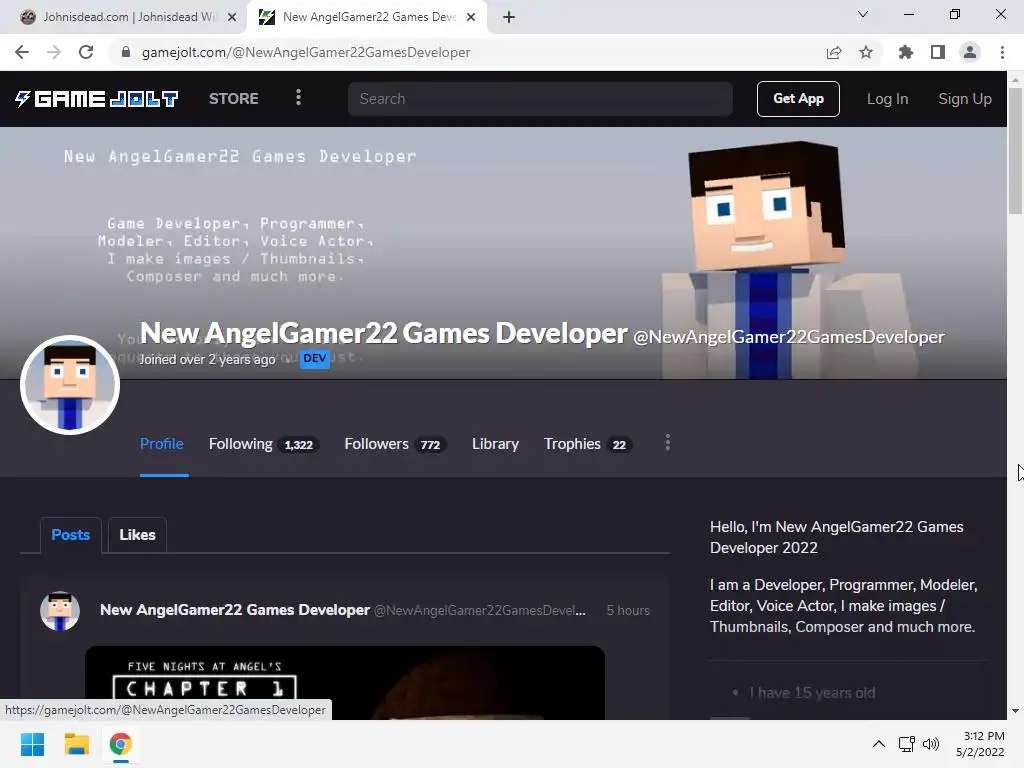Screen dimensions: 1024x768
Task: Click the browser address bar URL
Action: pos(306,52)
